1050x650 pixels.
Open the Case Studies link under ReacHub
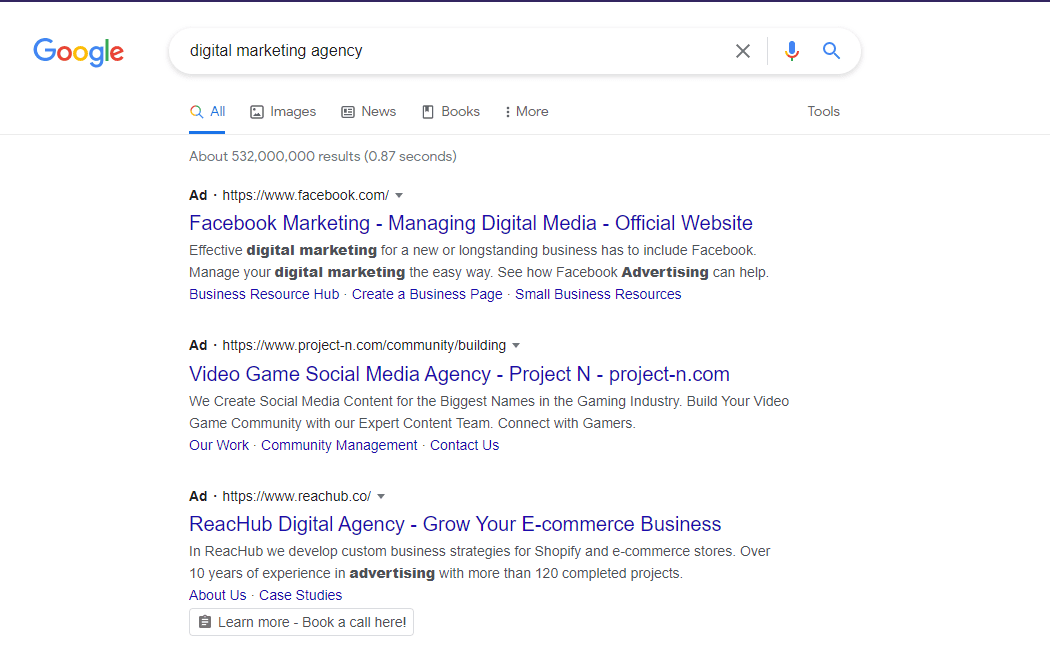click(300, 594)
